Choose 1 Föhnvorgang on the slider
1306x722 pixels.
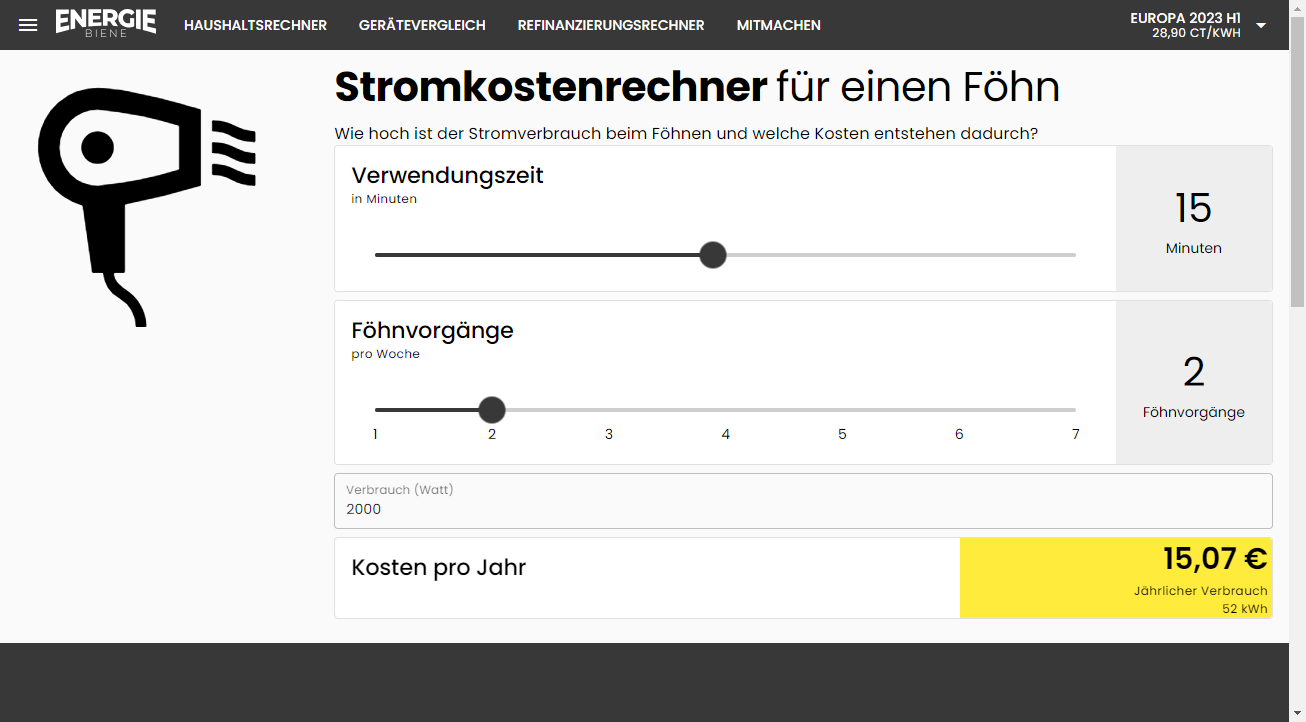pyautogui.click(x=376, y=410)
